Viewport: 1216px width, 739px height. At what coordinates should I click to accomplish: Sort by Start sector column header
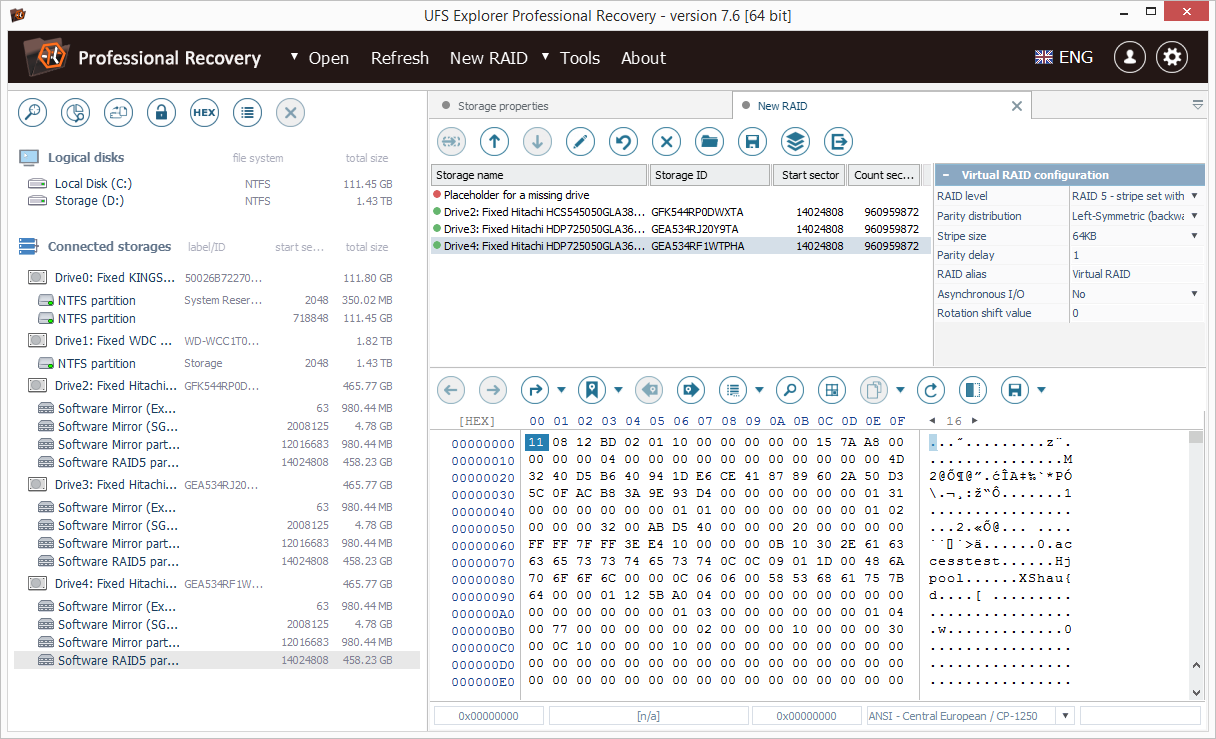tap(809, 175)
